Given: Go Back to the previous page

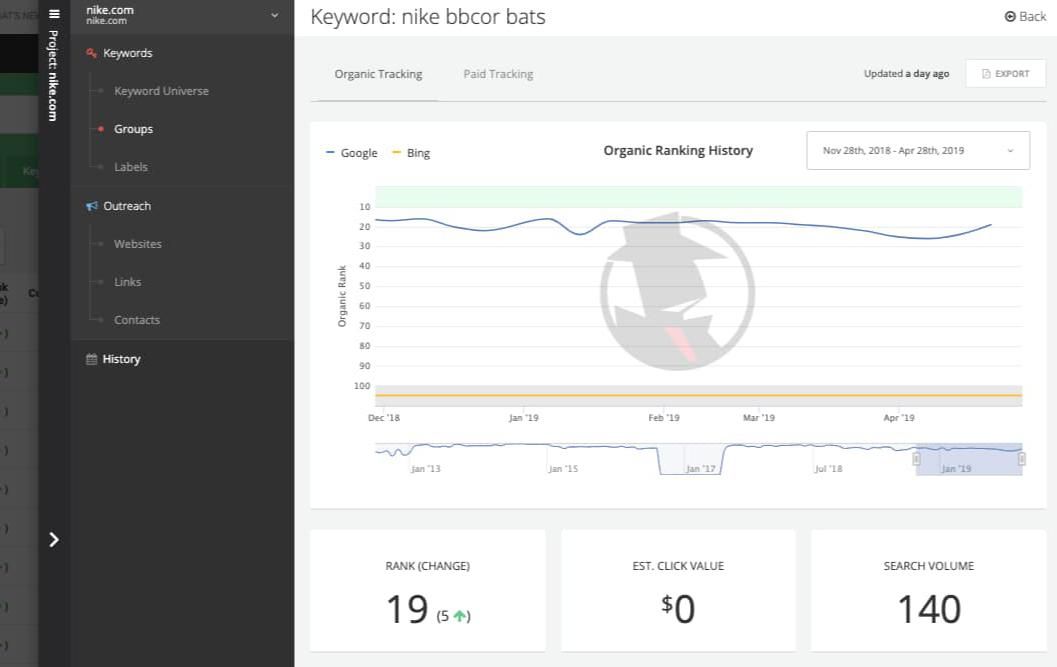Looking at the screenshot, I should pyautogui.click(x=1025, y=16).
